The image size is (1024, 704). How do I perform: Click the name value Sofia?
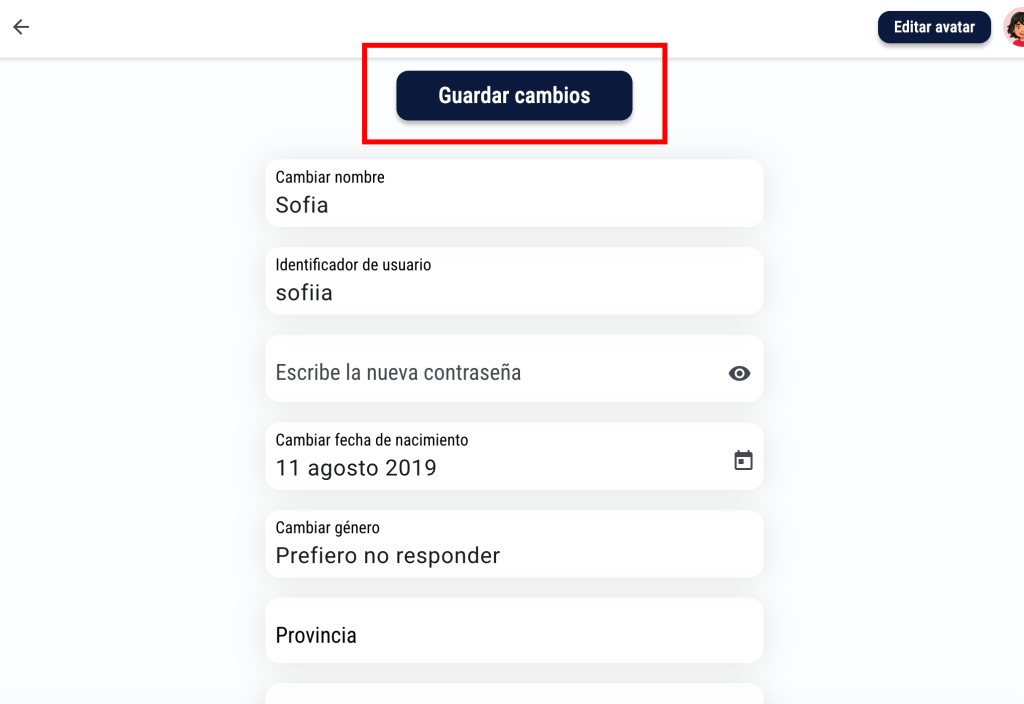pos(302,205)
